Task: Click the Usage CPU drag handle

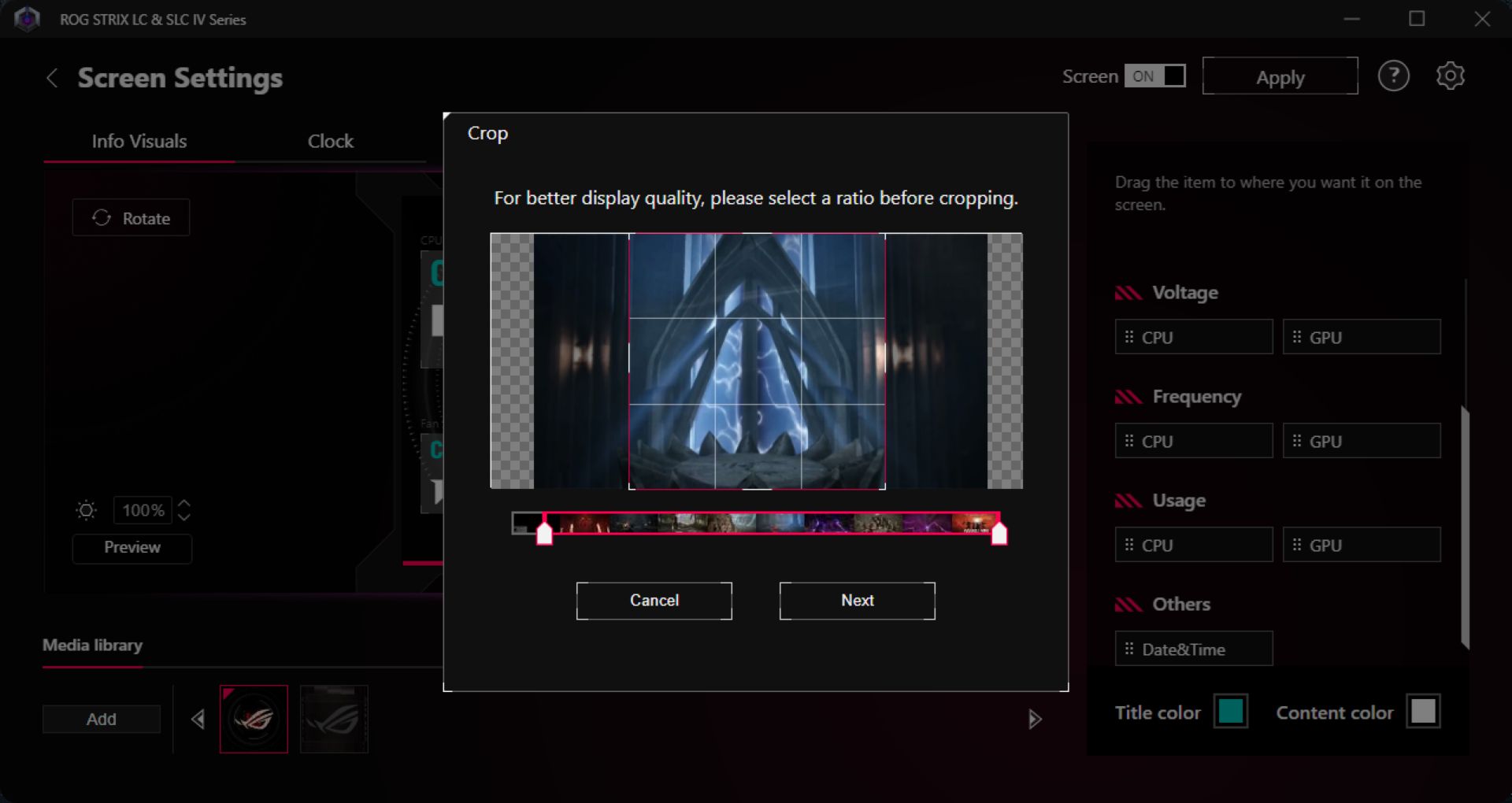Action: [1129, 545]
